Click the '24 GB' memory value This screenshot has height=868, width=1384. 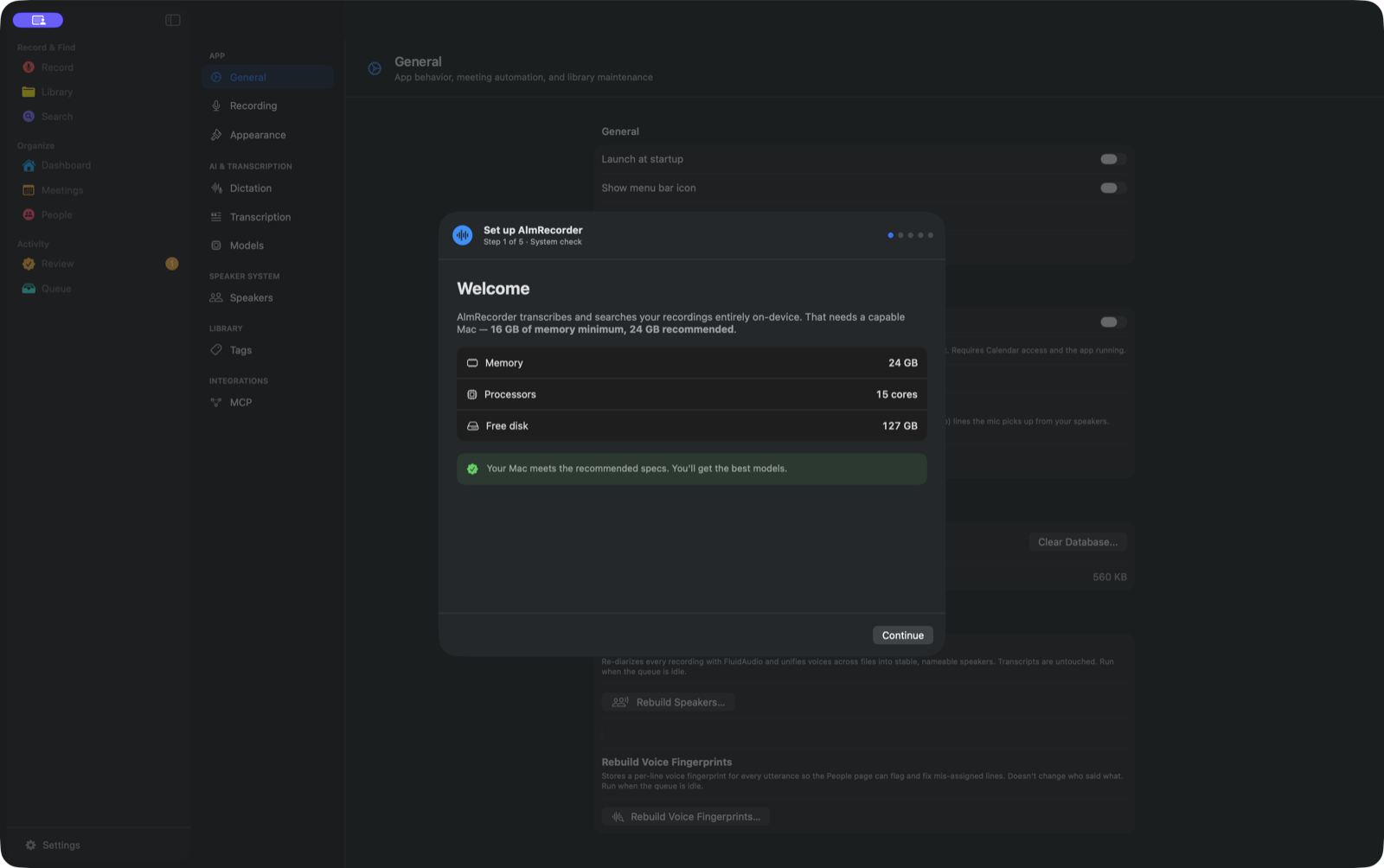[x=903, y=363]
